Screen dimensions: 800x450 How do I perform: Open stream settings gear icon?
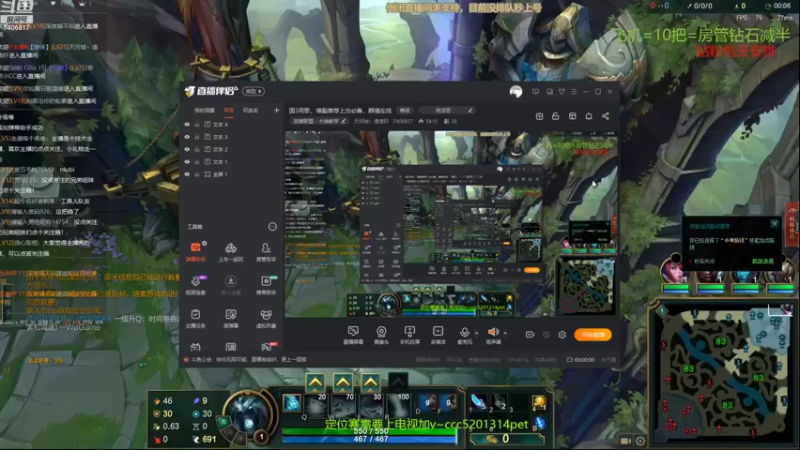pyautogui.click(x=562, y=335)
